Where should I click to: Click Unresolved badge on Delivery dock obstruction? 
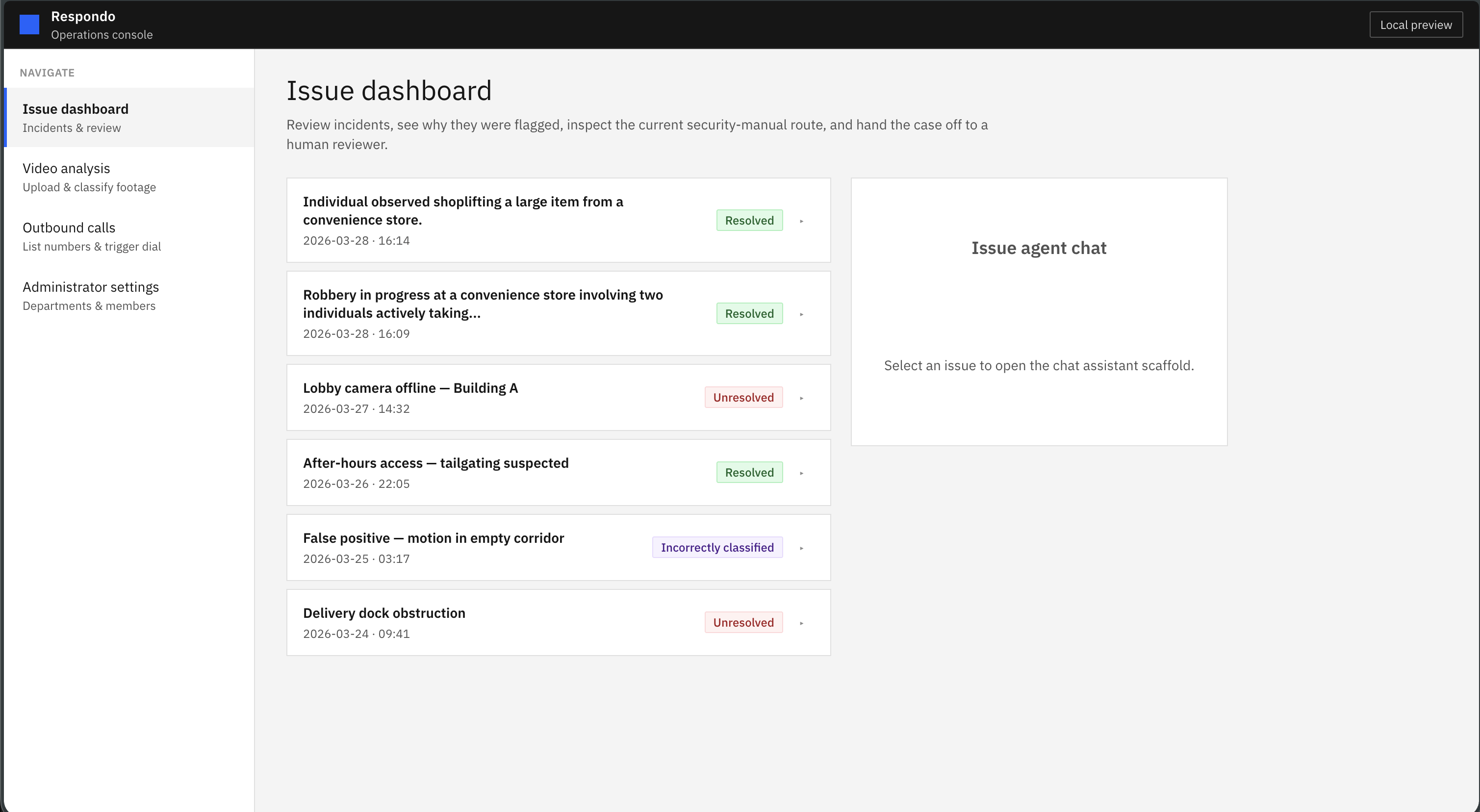pyautogui.click(x=743, y=623)
